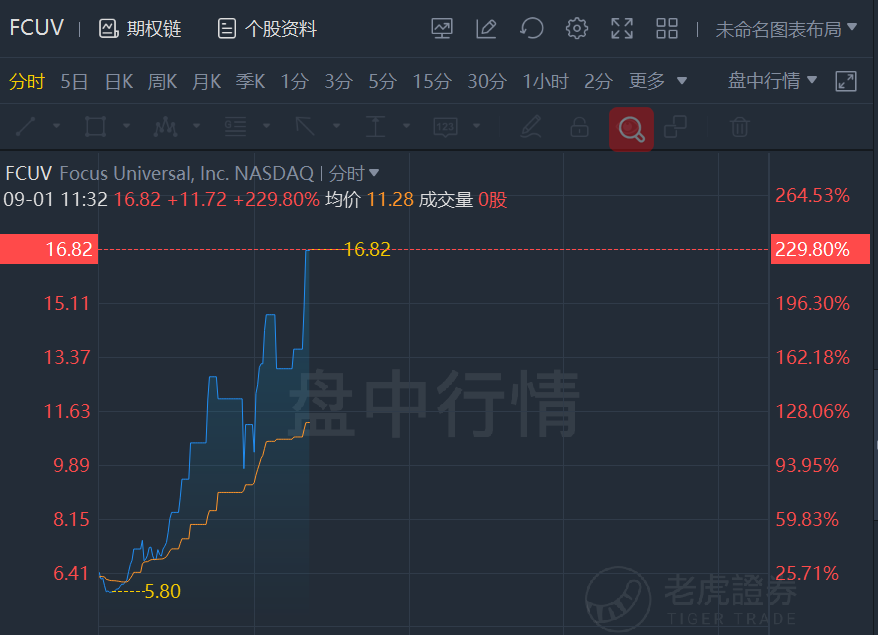Select the arrow drawing tool
Screen dimensions: 878x635
305,127
